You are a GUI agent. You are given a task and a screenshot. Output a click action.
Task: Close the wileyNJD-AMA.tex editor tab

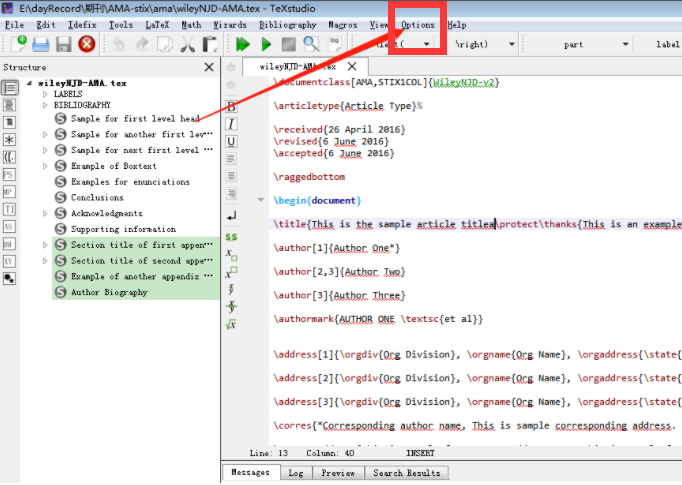[x=352, y=67]
